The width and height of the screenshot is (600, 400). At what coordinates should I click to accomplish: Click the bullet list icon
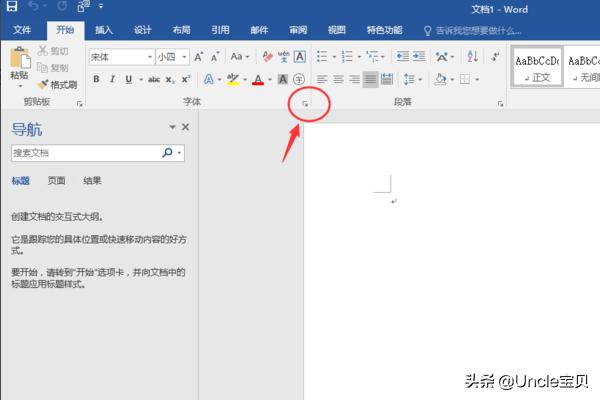coord(321,56)
